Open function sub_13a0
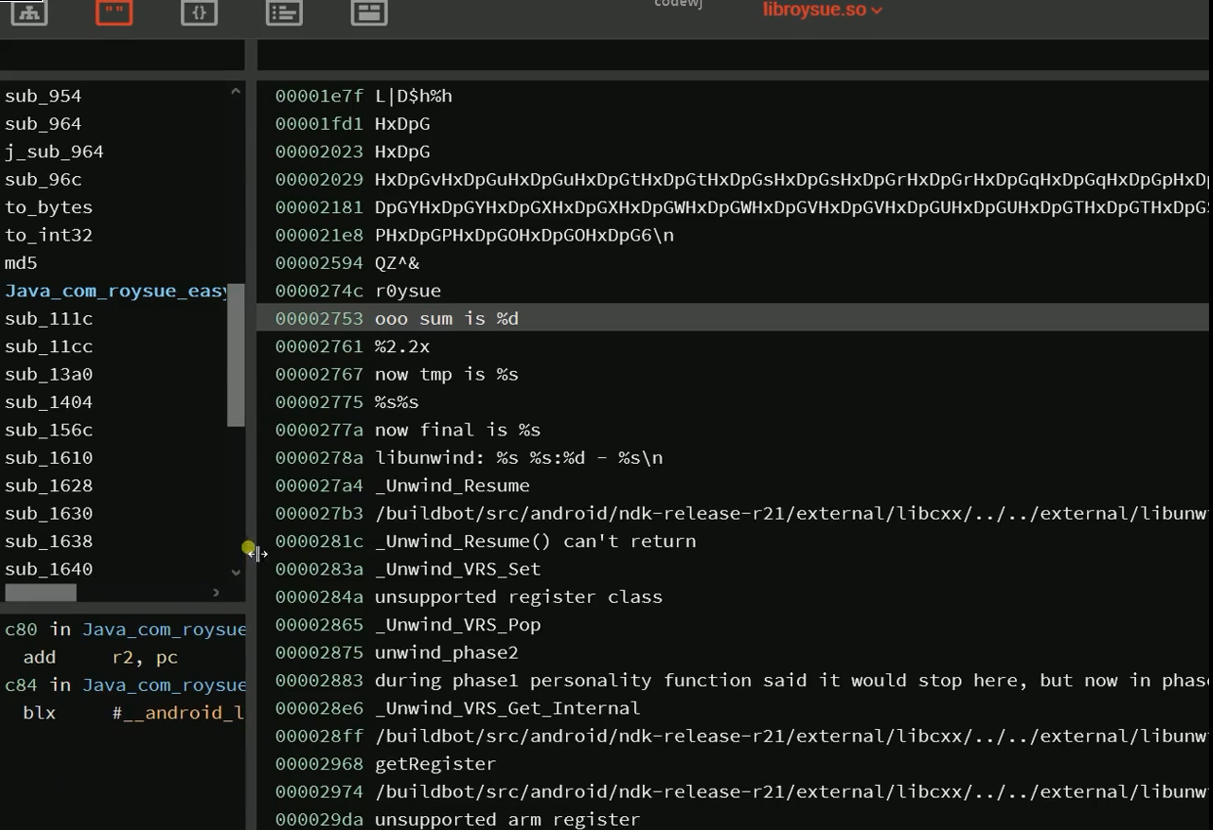 48,374
